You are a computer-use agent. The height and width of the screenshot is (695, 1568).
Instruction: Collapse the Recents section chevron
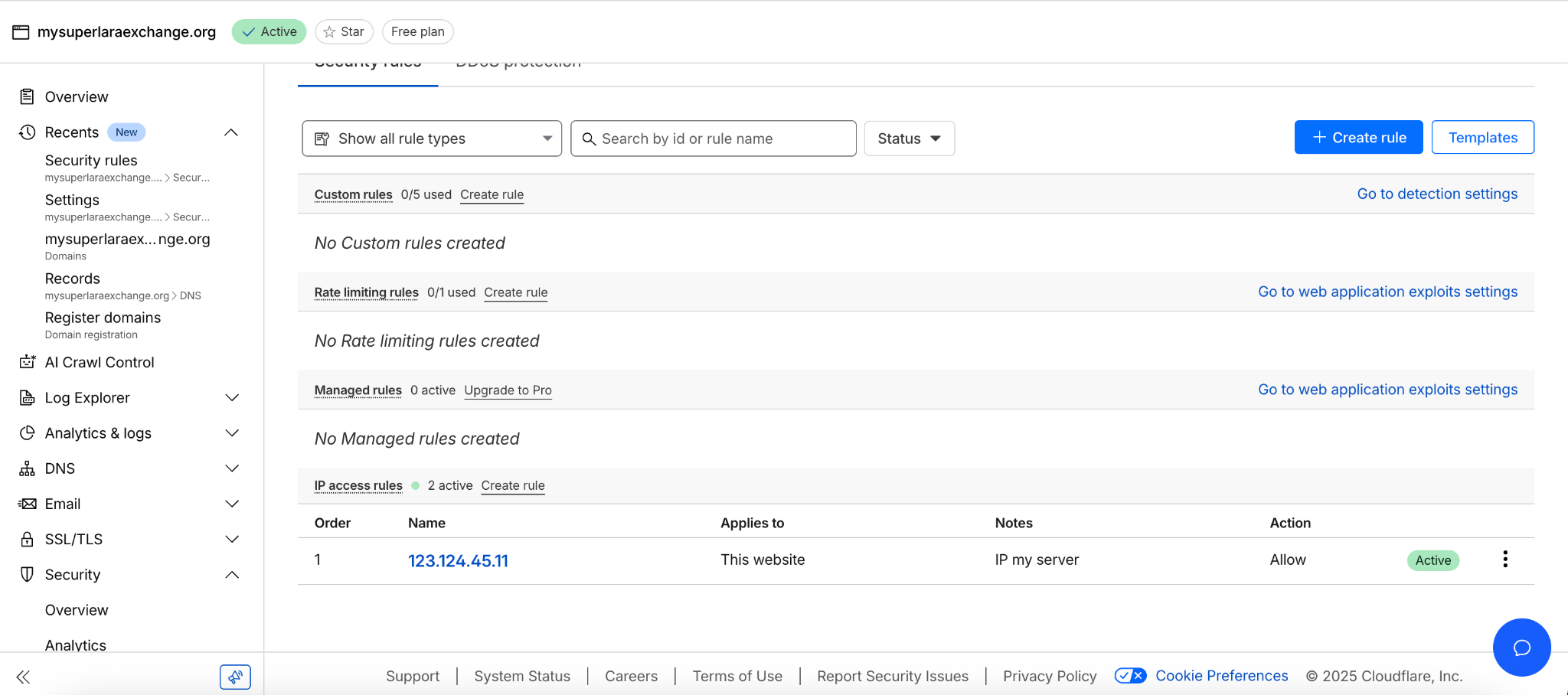point(231,132)
